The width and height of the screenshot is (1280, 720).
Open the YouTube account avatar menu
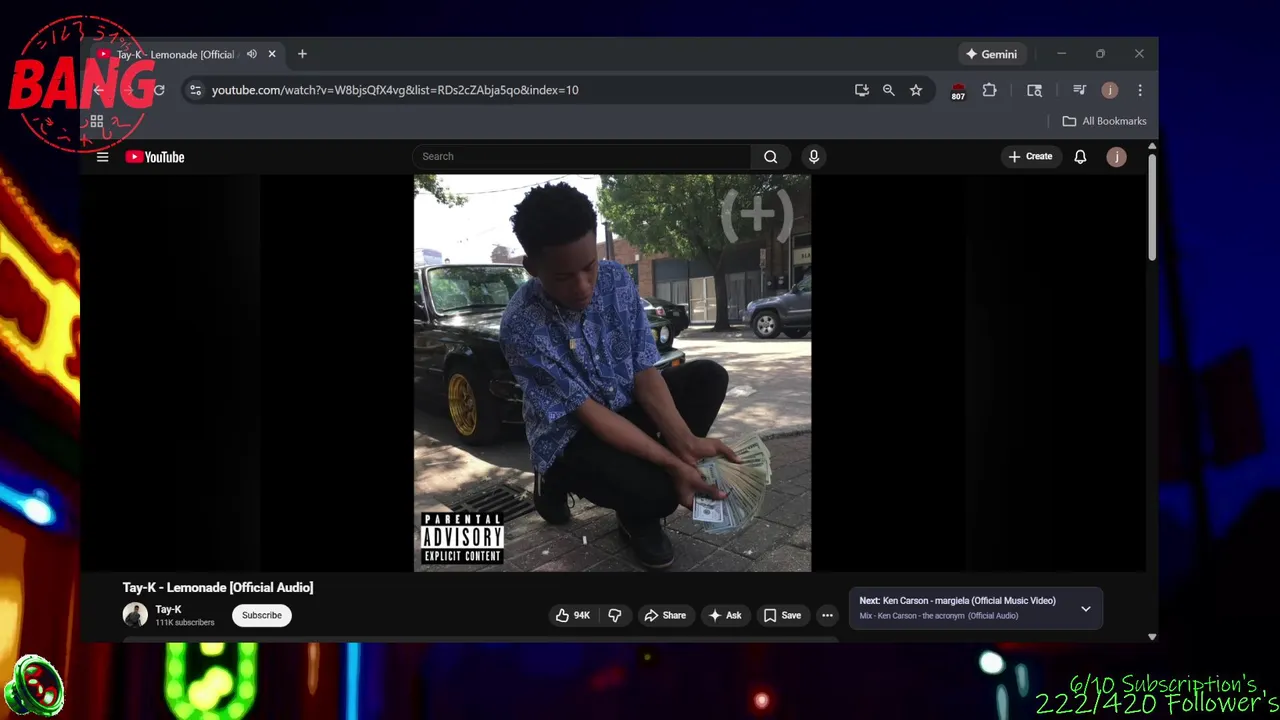[1116, 157]
